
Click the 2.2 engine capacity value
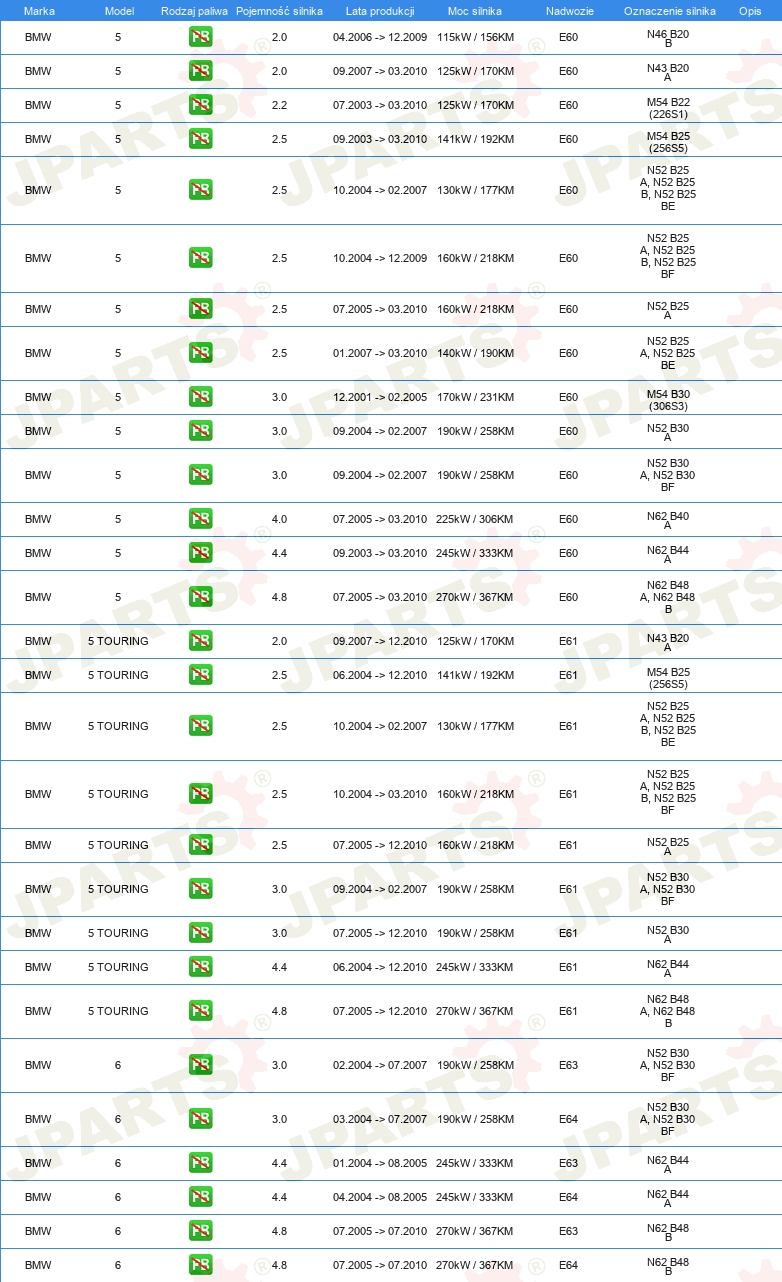coord(279,105)
